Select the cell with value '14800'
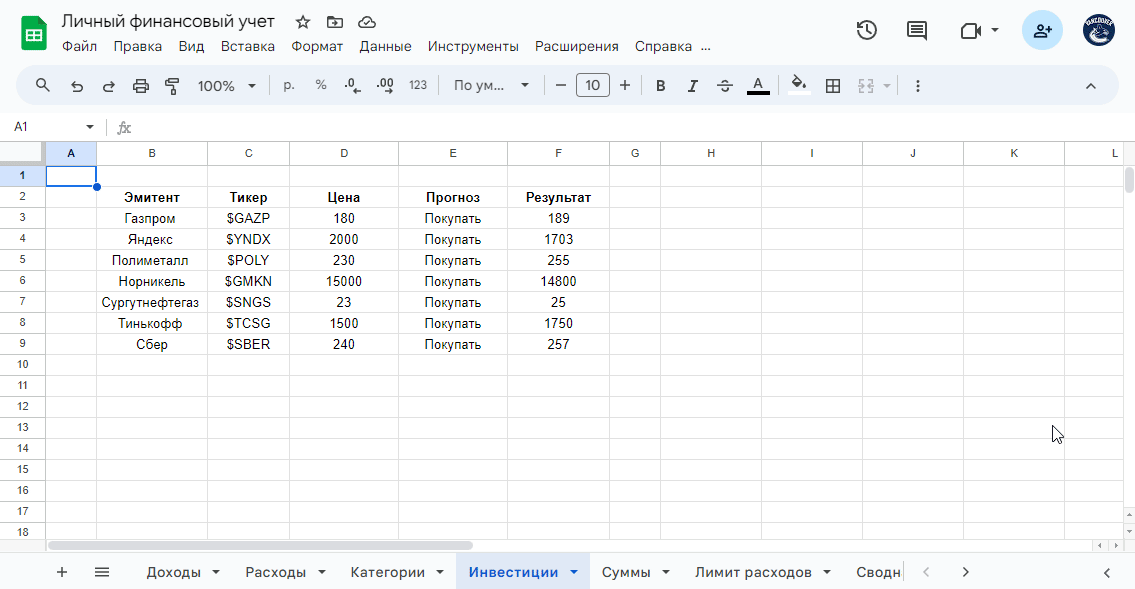This screenshot has width=1135, height=589. (x=558, y=281)
